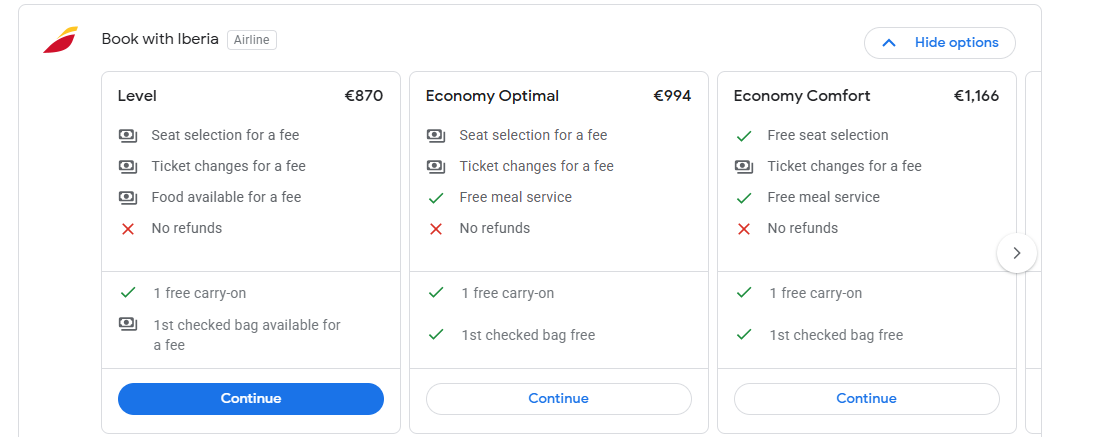Screen dimensions: 1118x437
Task: Click the Iberia airline logo
Action: pos(60,40)
